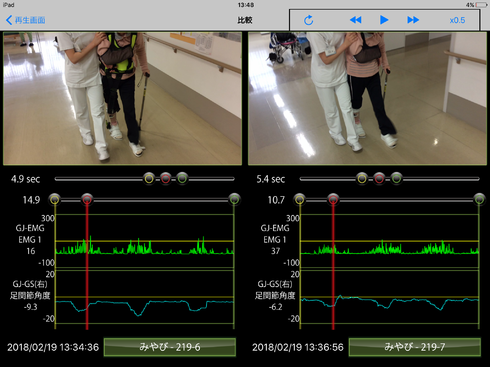Select yellow marker on the 5.4 sec slider
Screen dimensions: 490x367
[362, 179]
